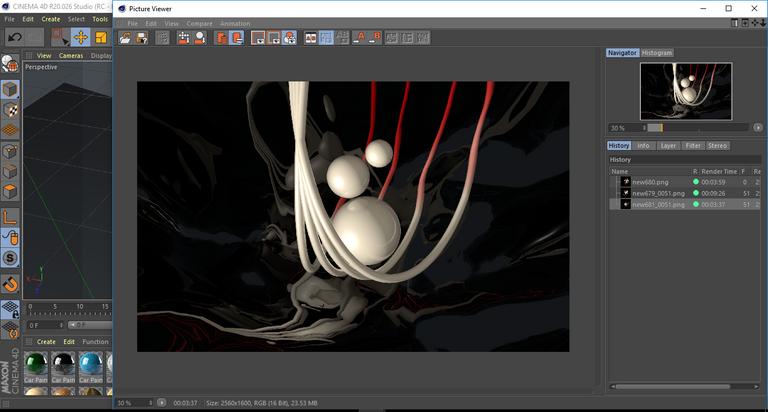Open Cameras menu in the viewport
This screenshot has width=768, height=412.
[71, 56]
